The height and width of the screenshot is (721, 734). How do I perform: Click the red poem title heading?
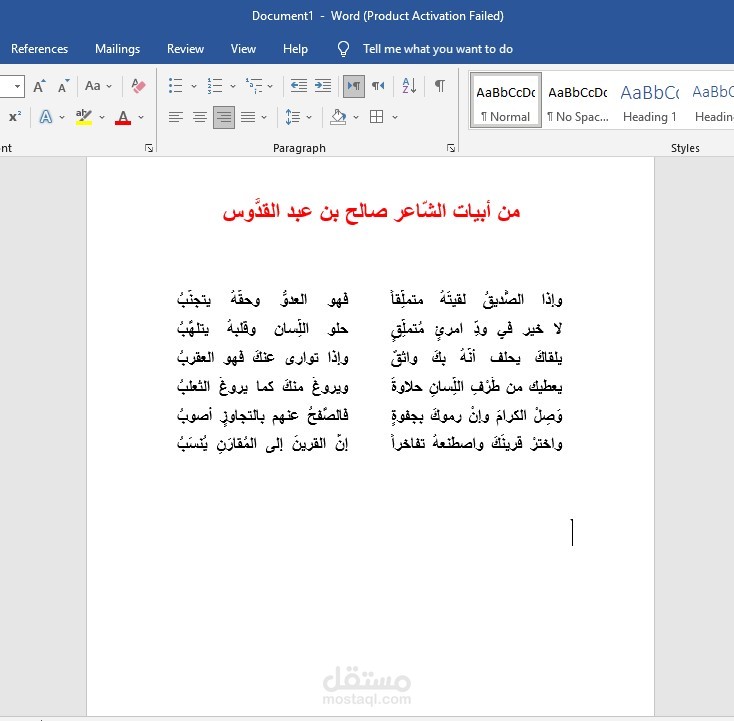[x=371, y=211]
